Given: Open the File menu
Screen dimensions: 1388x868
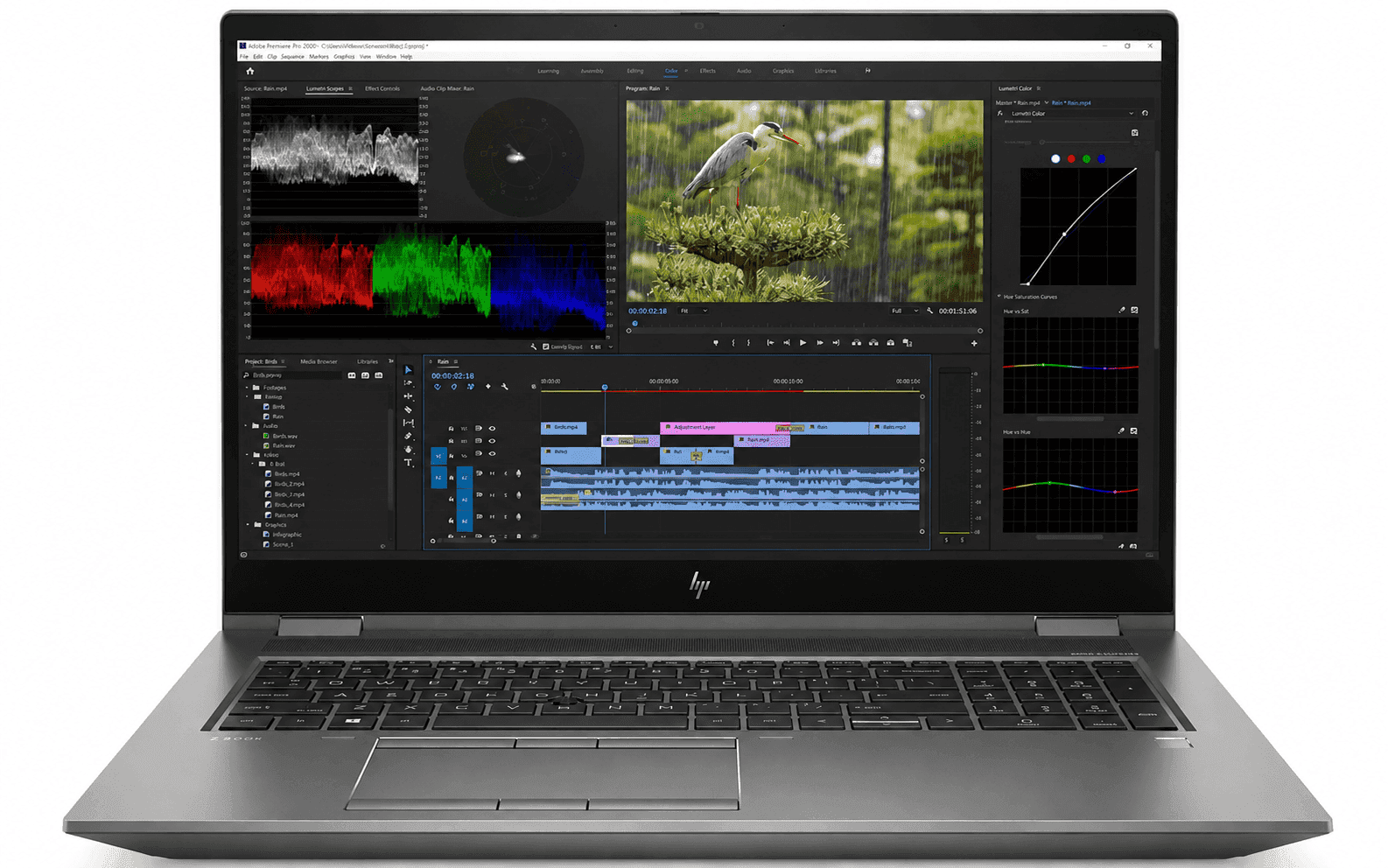Looking at the screenshot, I should pos(244,57).
